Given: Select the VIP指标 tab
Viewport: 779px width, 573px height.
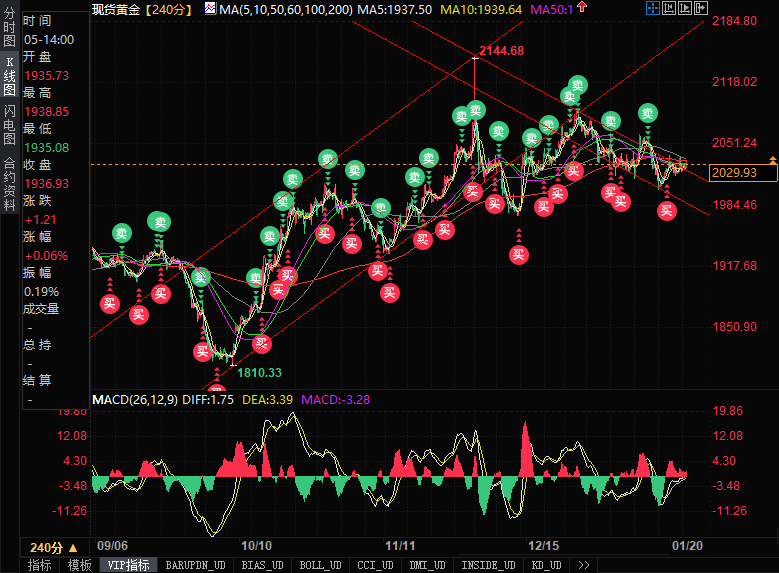Looking at the screenshot, I should pos(128,565).
